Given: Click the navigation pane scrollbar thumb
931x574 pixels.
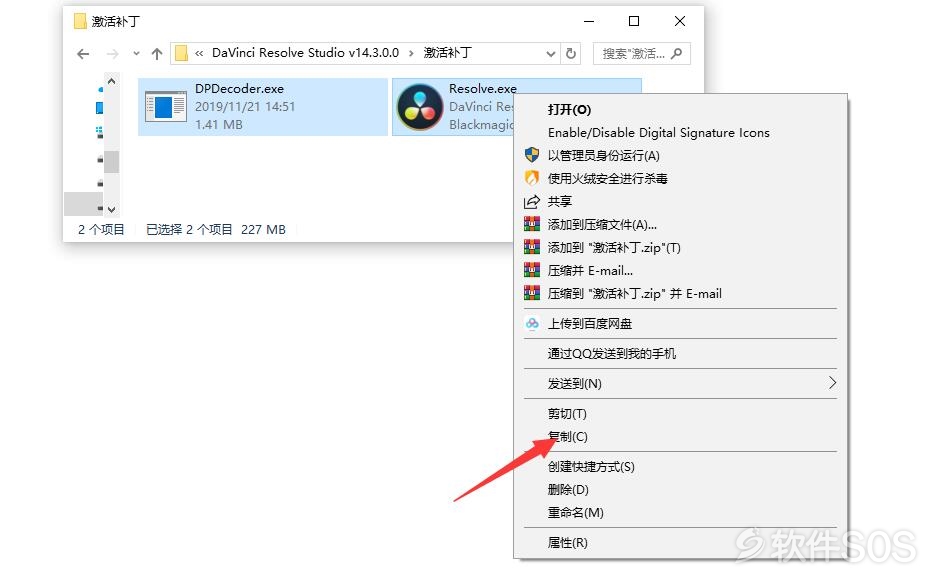Looking at the screenshot, I should [x=111, y=162].
